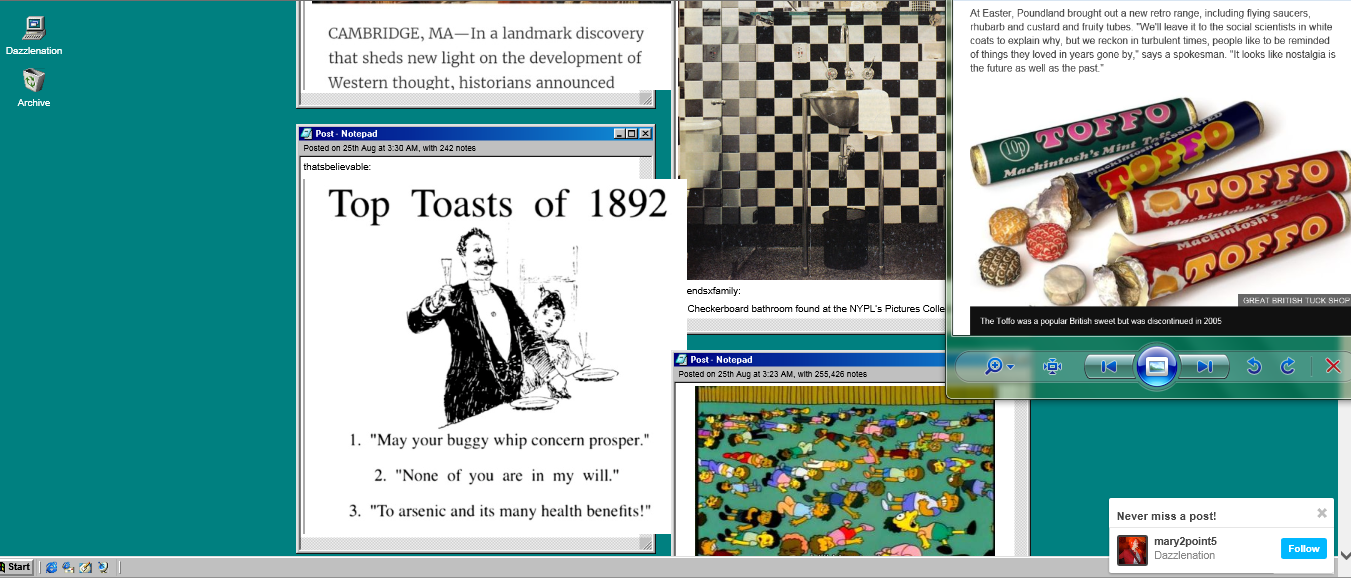Viewport: 1351px width, 579px height.
Task: Click the title bar icon of Toasts Notepad window
Action: [x=306, y=133]
